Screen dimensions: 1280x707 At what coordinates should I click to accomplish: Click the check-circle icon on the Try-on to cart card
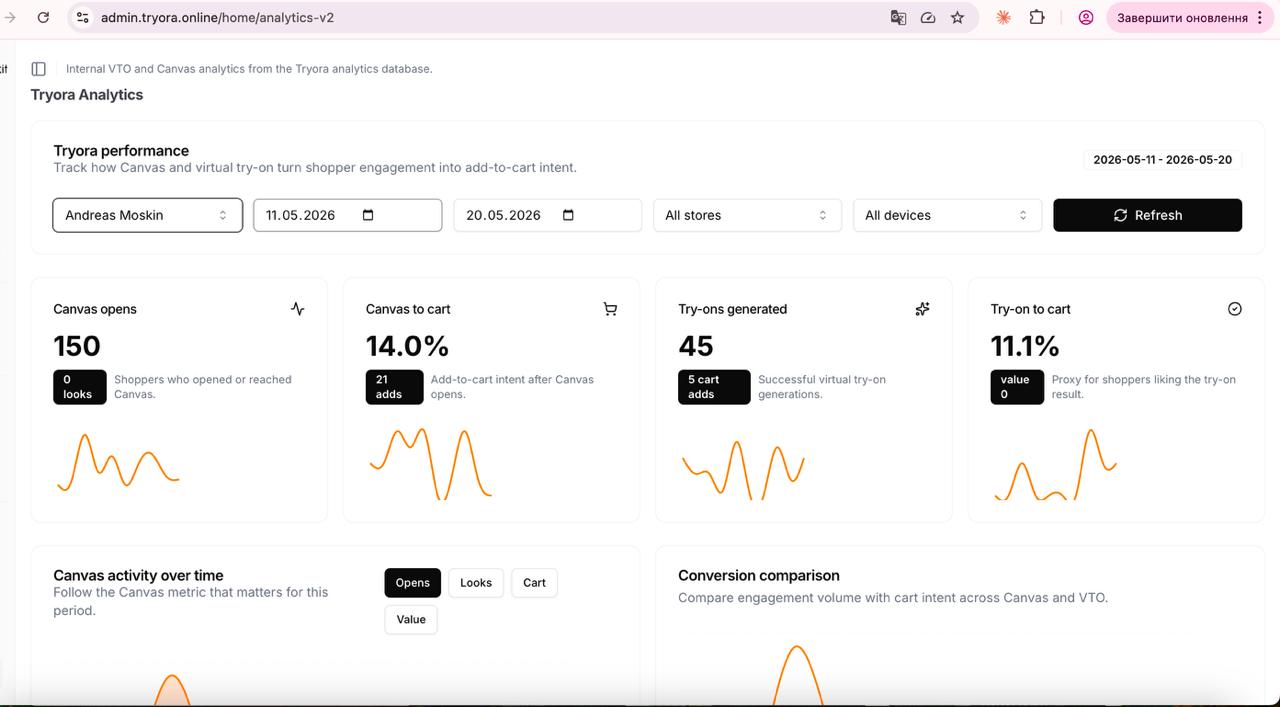click(x=1234, y=309)
